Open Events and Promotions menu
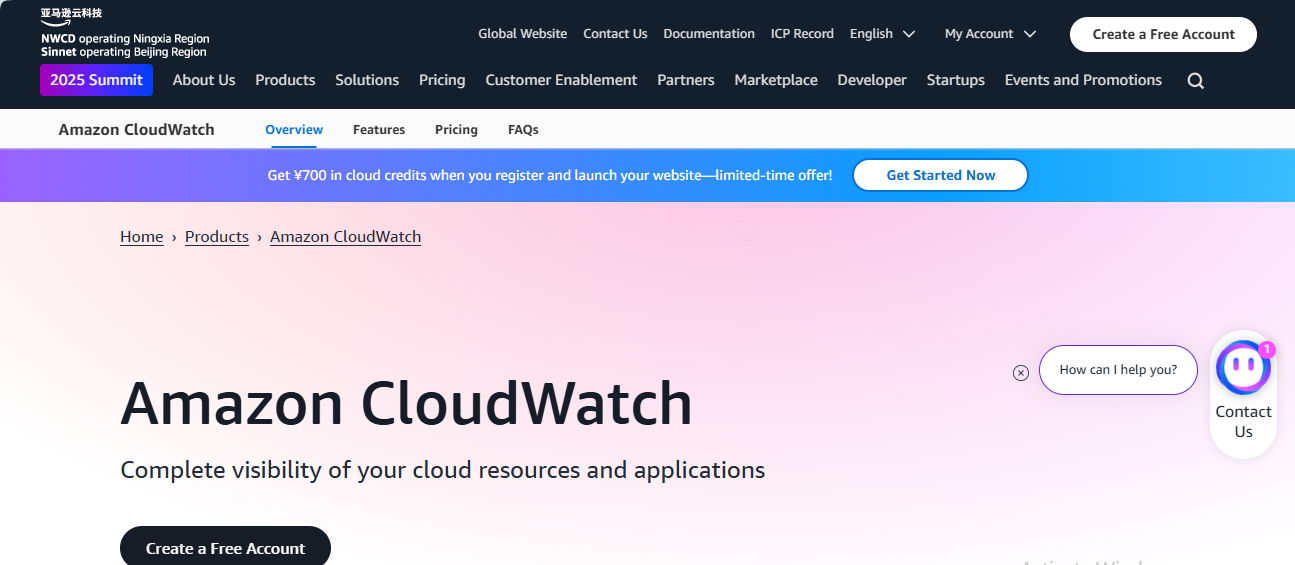The width and height of the screenshot is (1295, 565). pos(1083,80)
